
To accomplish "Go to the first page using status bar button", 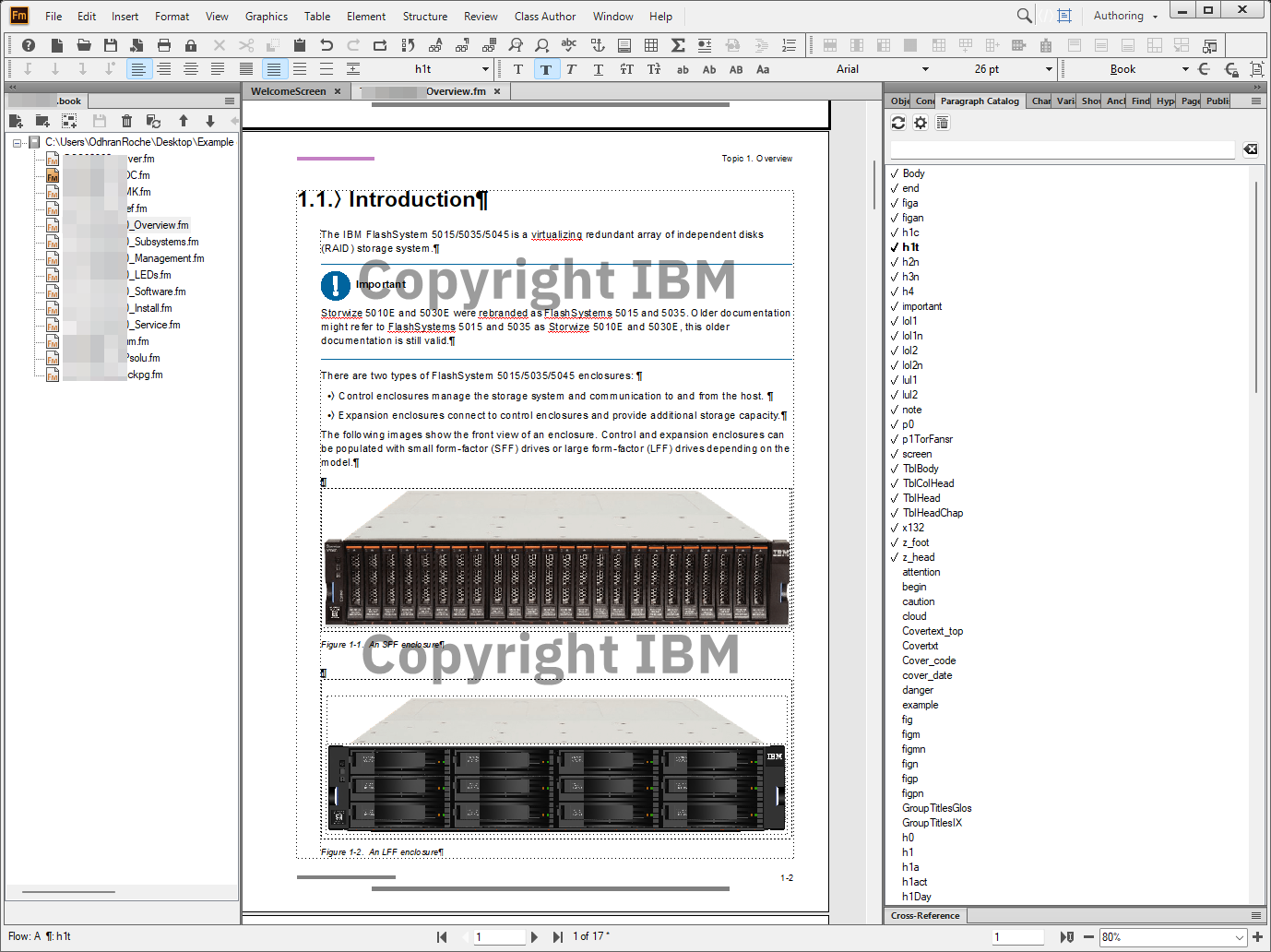I will [x=442, y=937].
